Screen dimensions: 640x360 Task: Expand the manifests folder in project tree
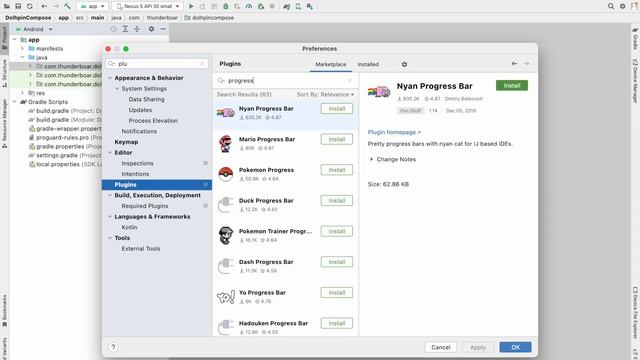22,48
